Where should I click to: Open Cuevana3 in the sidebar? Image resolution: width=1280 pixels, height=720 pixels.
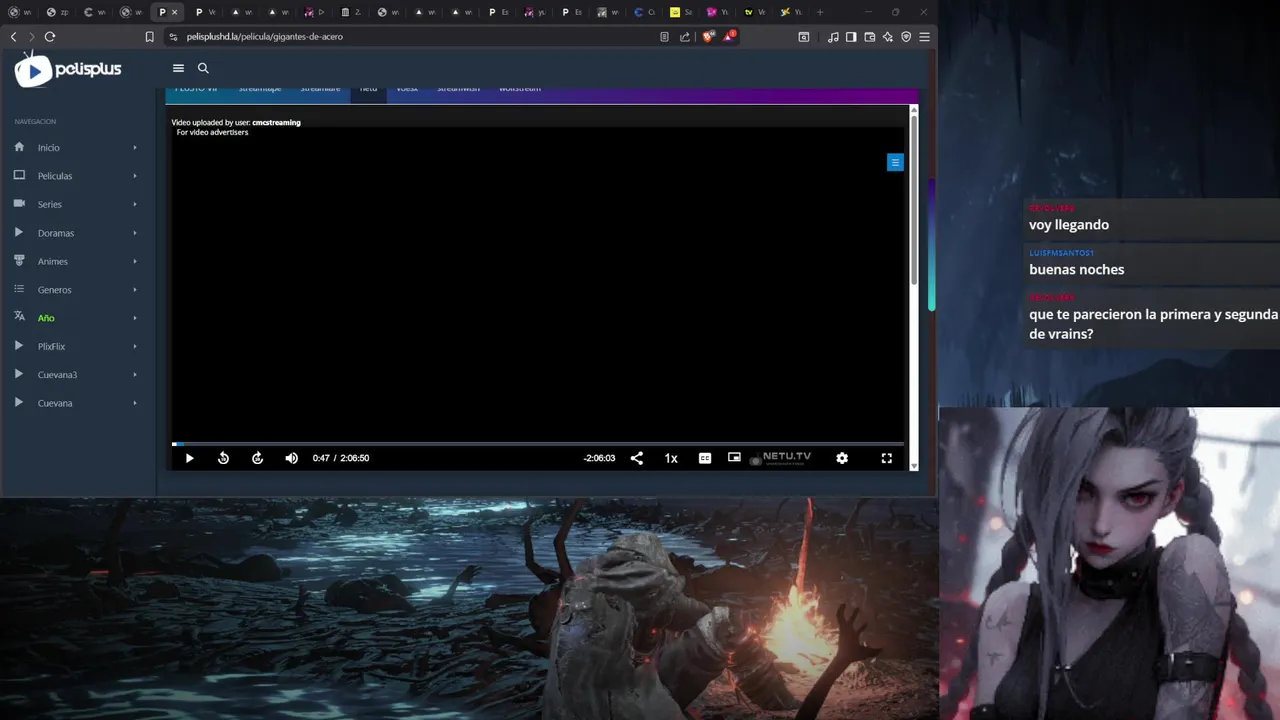pyautogui.click(x=58, y=375)
